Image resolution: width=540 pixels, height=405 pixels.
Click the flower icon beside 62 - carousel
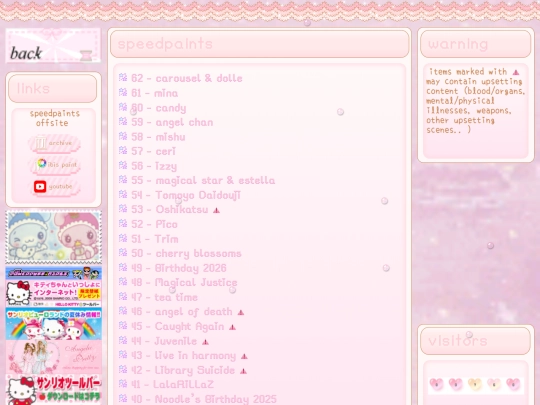coord(123,77)
